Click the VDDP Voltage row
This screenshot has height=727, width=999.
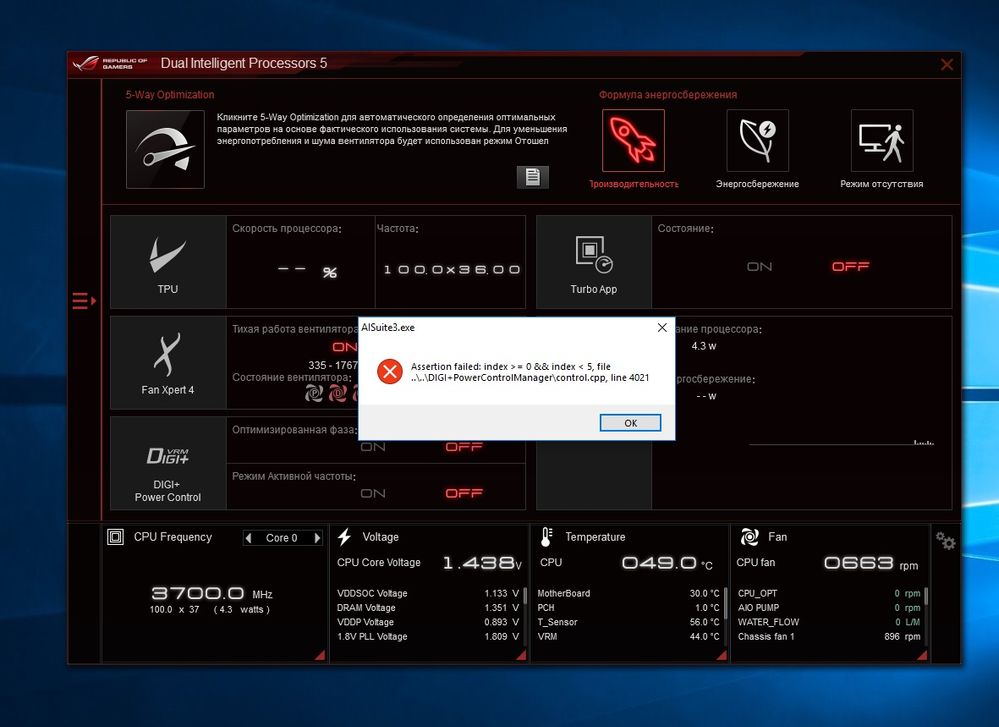tap(428, 622)
